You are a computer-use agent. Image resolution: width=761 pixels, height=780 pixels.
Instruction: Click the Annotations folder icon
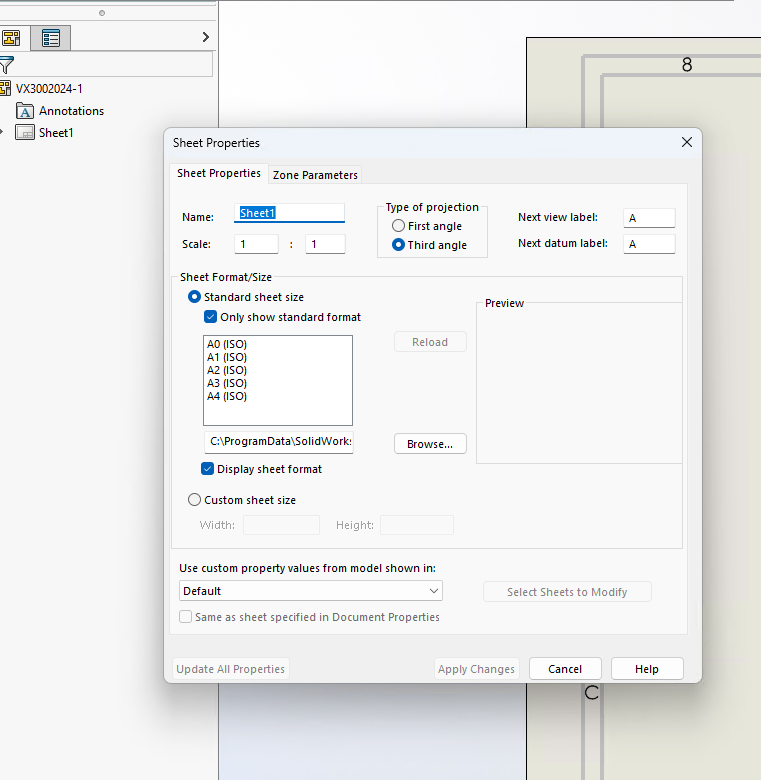[26, 111]
